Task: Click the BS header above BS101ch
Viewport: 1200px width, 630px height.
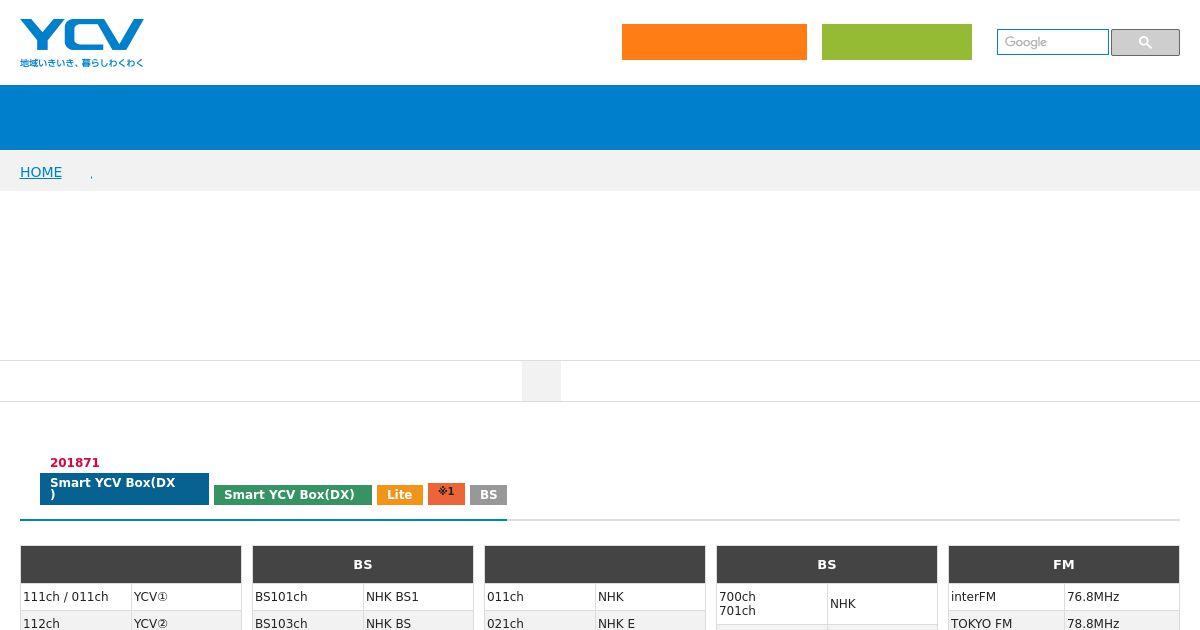Action: pos(363,565)
